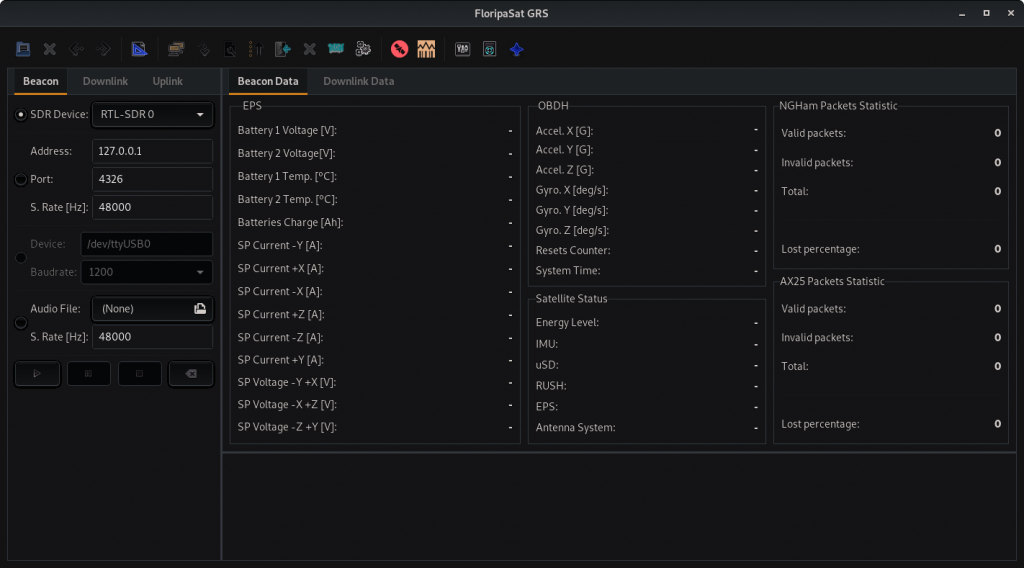Viewport: 1024px width, 568px height.
Task: Click the teal-colored toolbar icon
Action: click(336, 48)
